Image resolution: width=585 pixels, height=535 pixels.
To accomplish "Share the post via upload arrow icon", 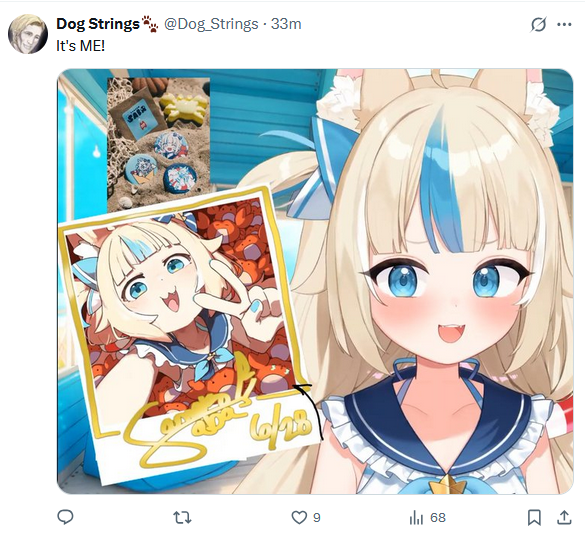I will (564, 517).
